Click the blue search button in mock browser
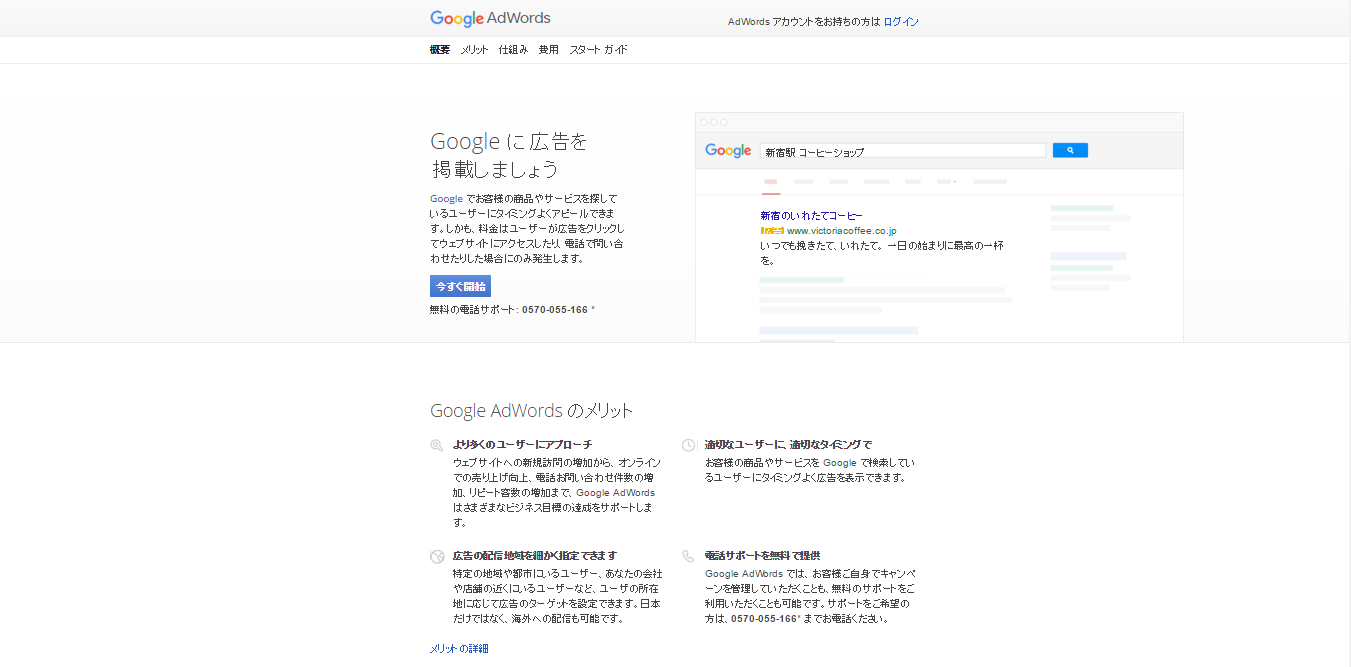Viewport: 1351px width, 667px height. (x=1070, y=150)
